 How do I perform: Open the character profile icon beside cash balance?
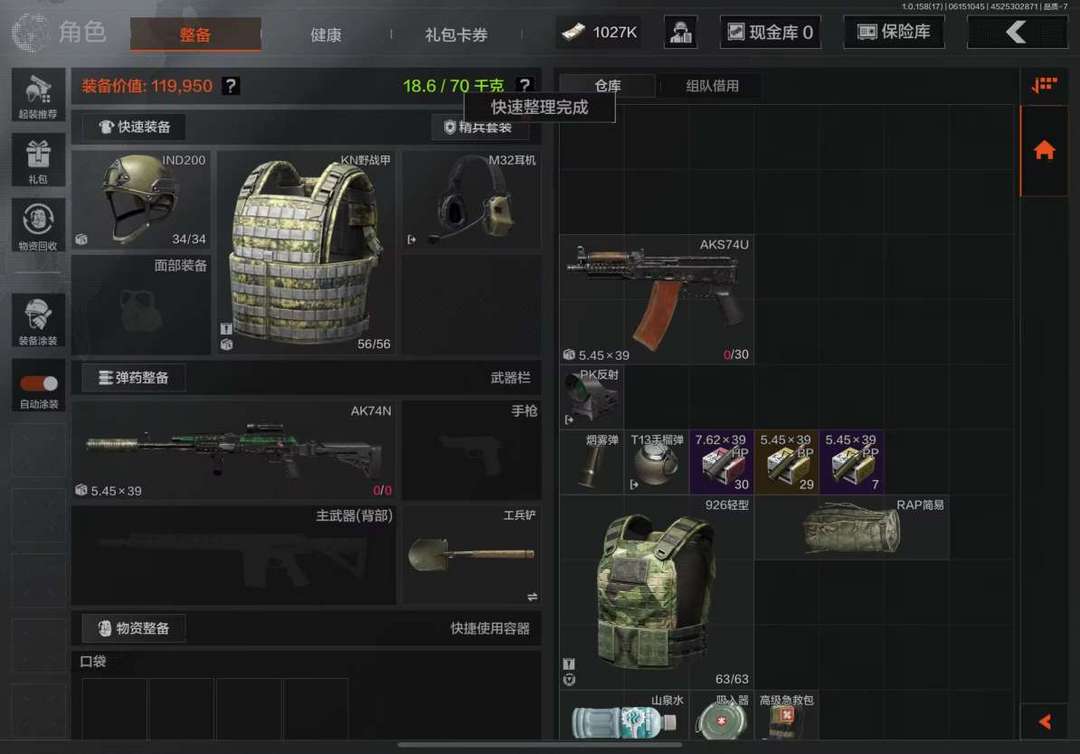[681, 32]
